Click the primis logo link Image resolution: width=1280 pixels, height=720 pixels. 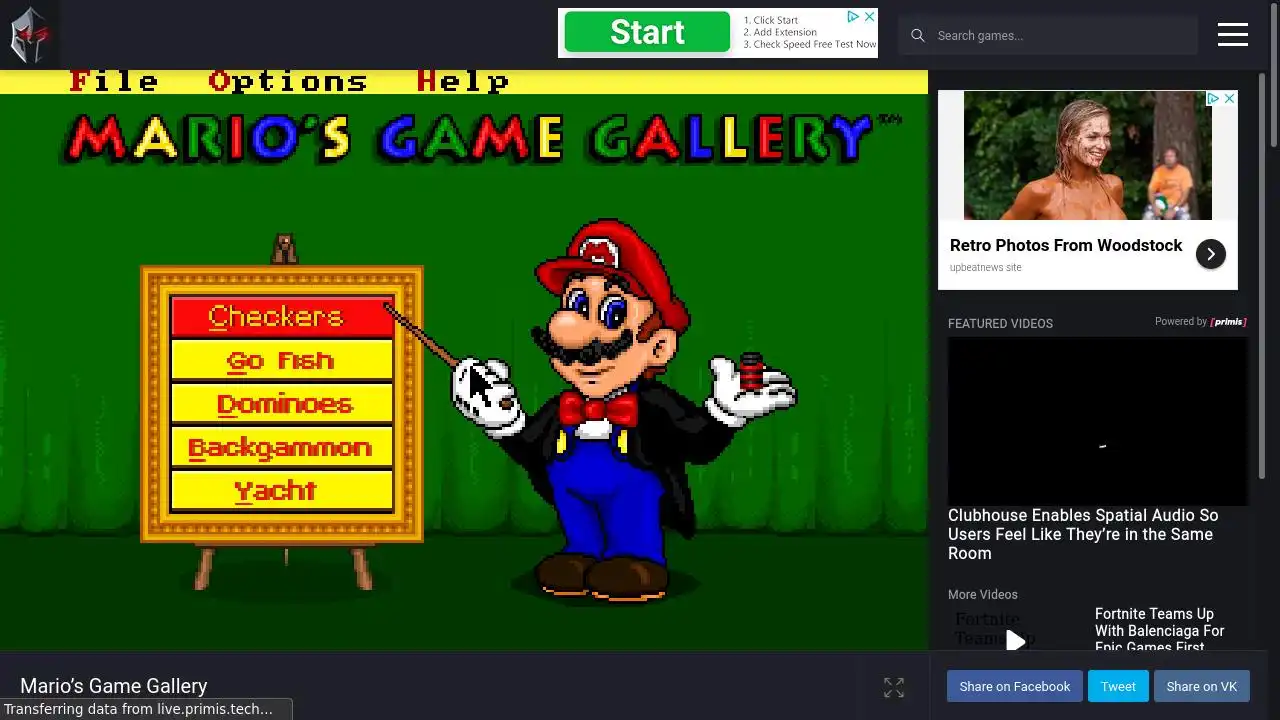[x=1228, y=322]
